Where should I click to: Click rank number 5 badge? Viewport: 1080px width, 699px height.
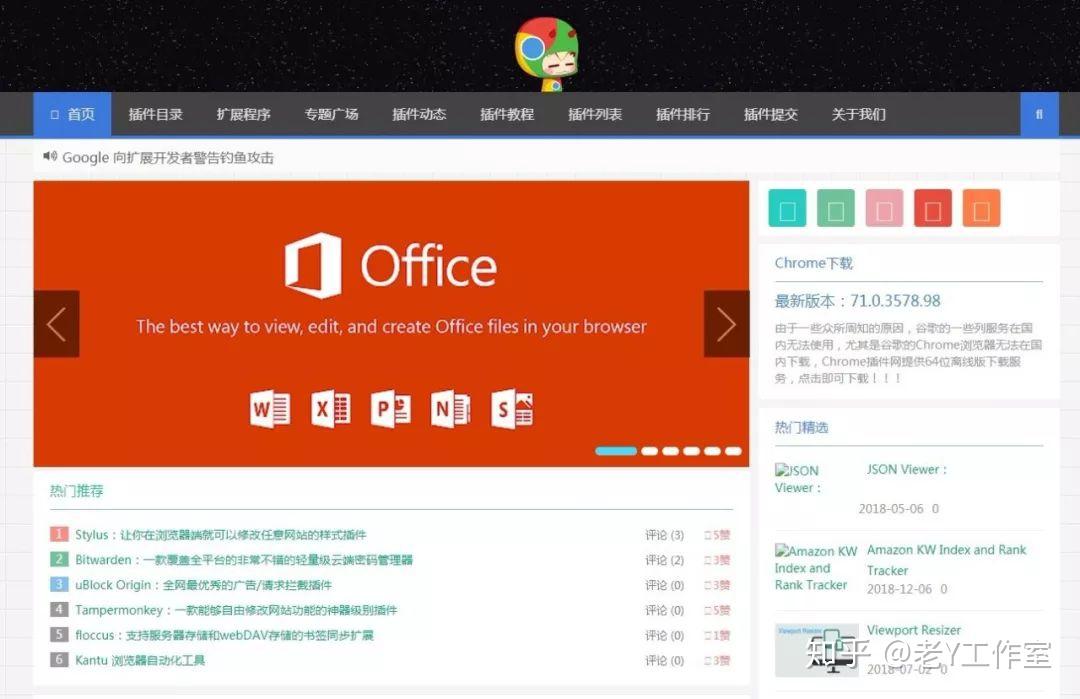59,634
